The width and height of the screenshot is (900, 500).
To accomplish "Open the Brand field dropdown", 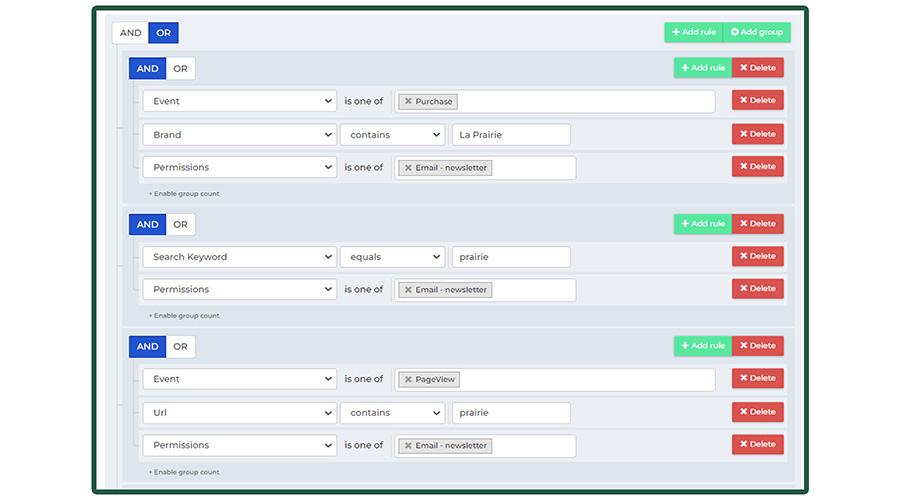I will coord(239,135).
